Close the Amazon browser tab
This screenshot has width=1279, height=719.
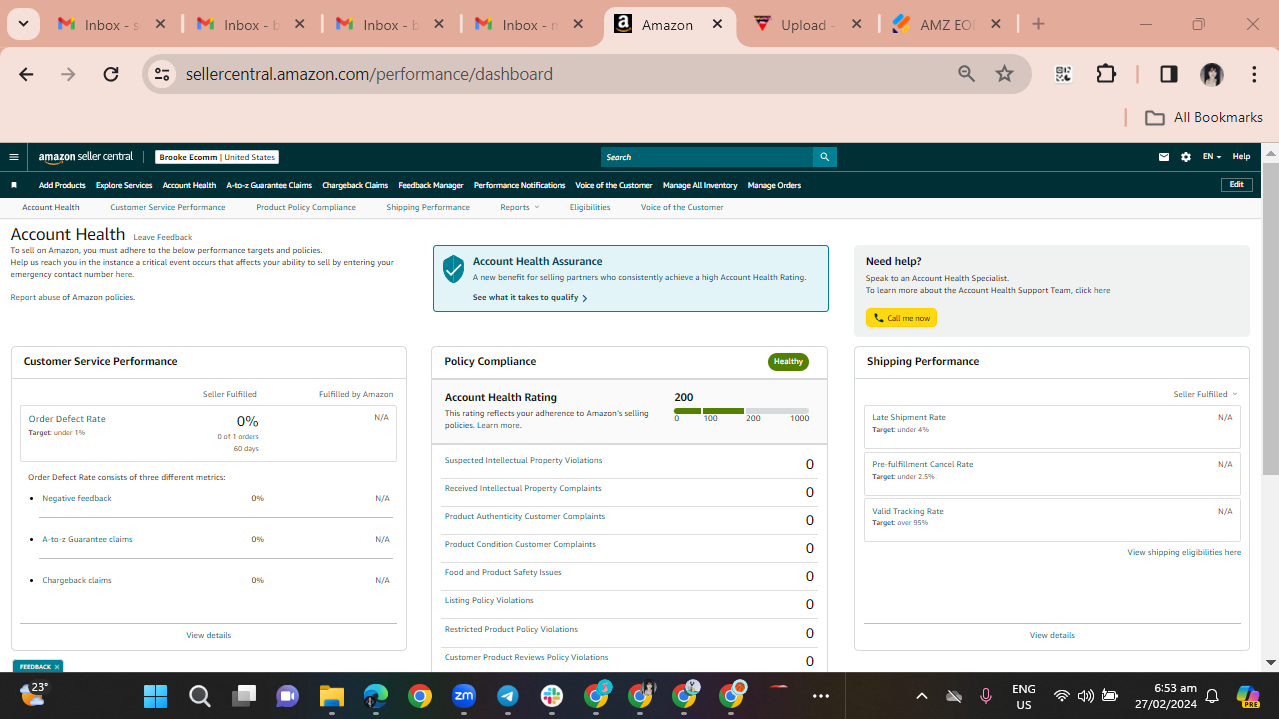pos(717,25)
